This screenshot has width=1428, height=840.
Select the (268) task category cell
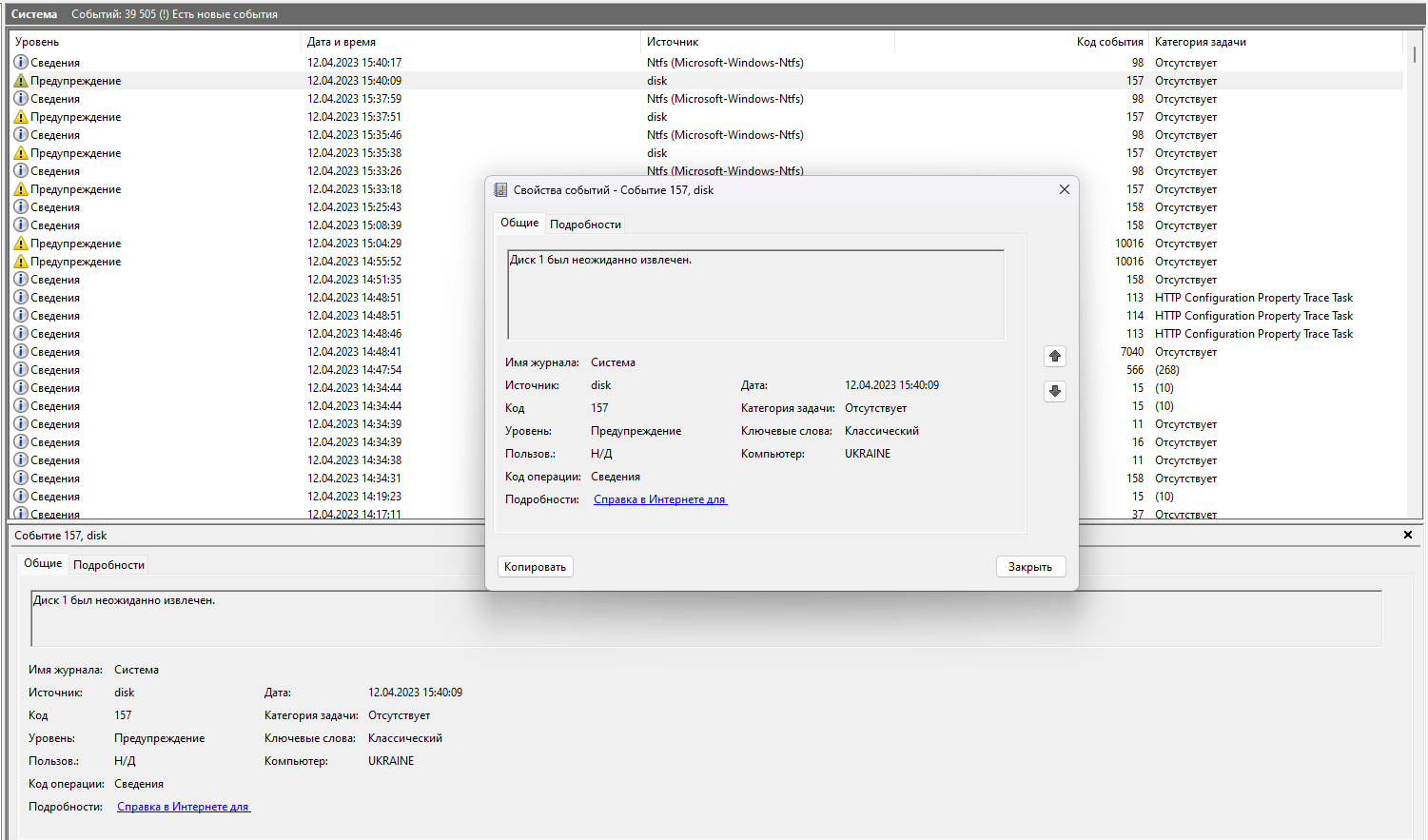coord(1167,370)
